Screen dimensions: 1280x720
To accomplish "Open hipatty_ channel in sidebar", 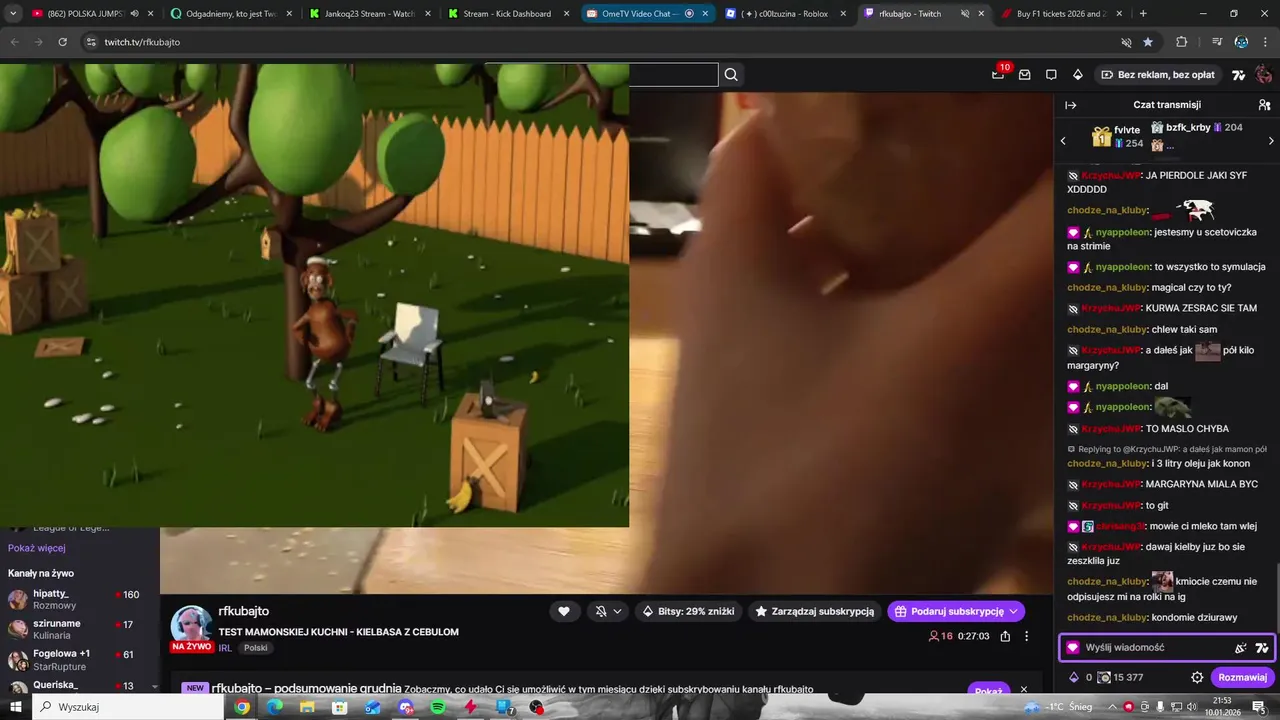I will (80, 600).
